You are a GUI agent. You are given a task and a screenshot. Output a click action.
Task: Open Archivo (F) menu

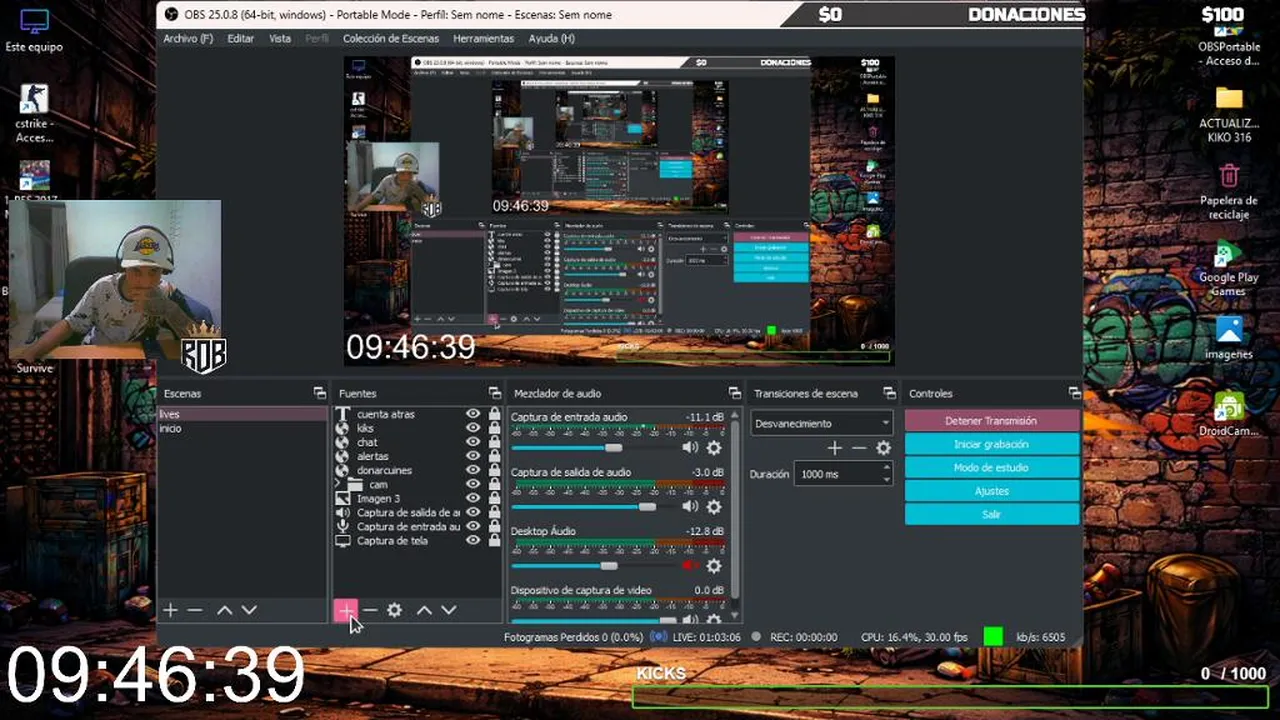point(188,38)
